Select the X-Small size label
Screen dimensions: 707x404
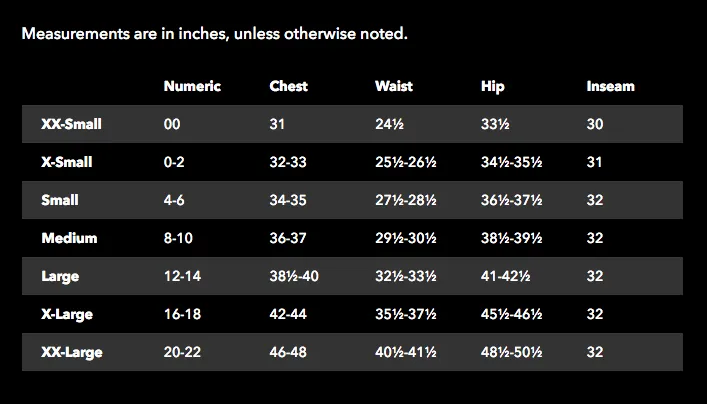point(67,162)
